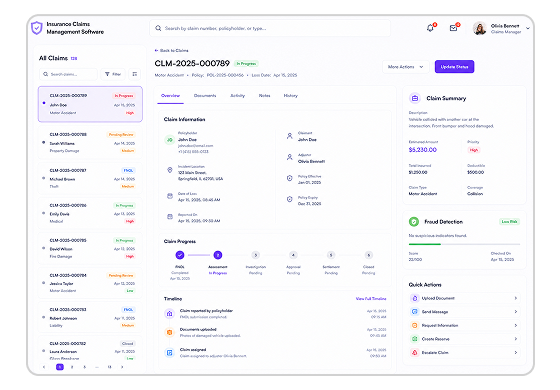The width and height of the screenshot is (560, 390).
Task: Open the mail inbox icon
Action: 454,28
